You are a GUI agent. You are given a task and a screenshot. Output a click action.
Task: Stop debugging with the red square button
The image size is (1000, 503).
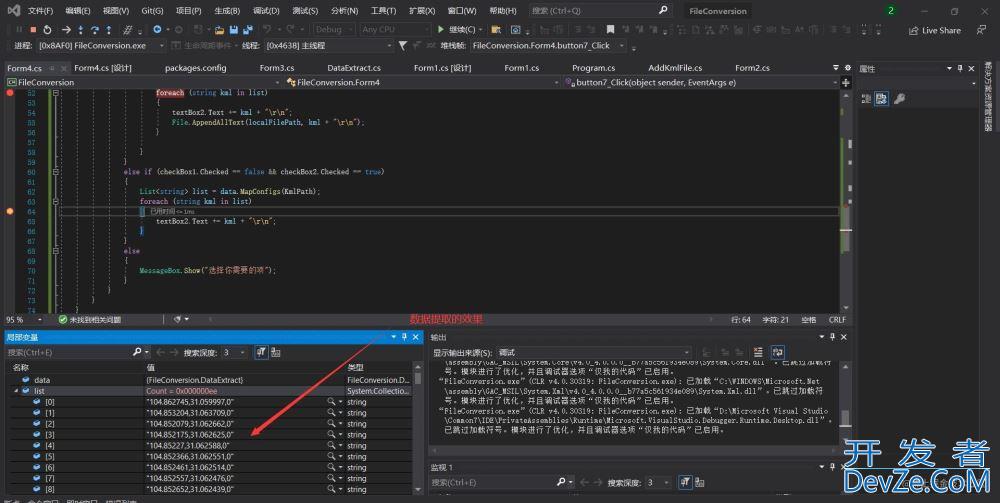pos(33,29)
